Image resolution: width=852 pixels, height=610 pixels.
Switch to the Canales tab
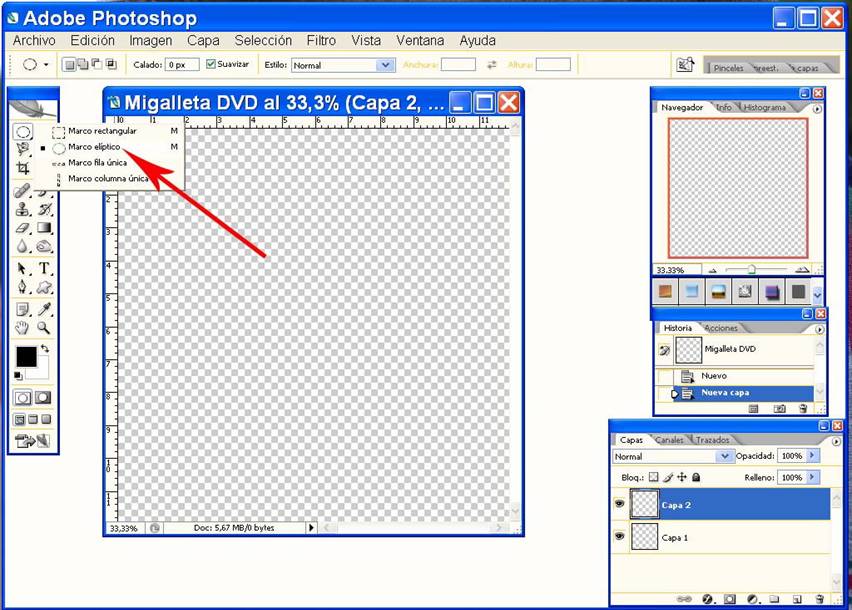668,440
